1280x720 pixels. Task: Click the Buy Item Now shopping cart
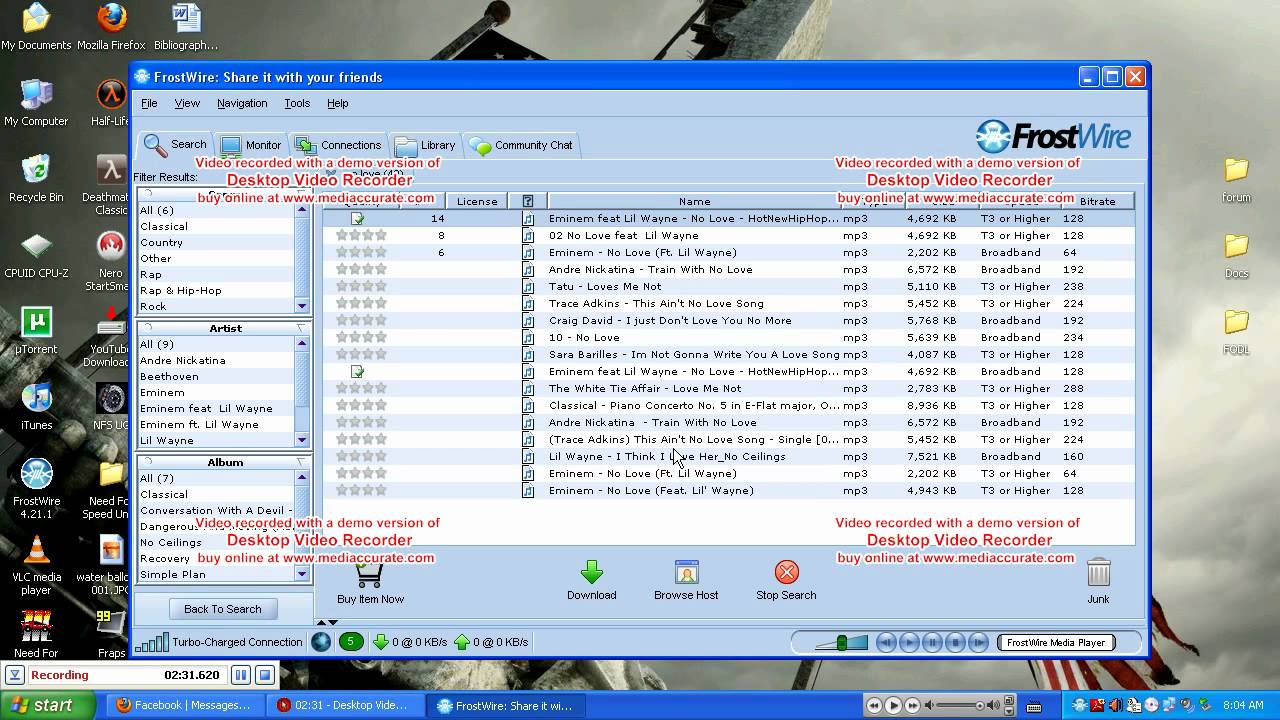tap(370, 576)
